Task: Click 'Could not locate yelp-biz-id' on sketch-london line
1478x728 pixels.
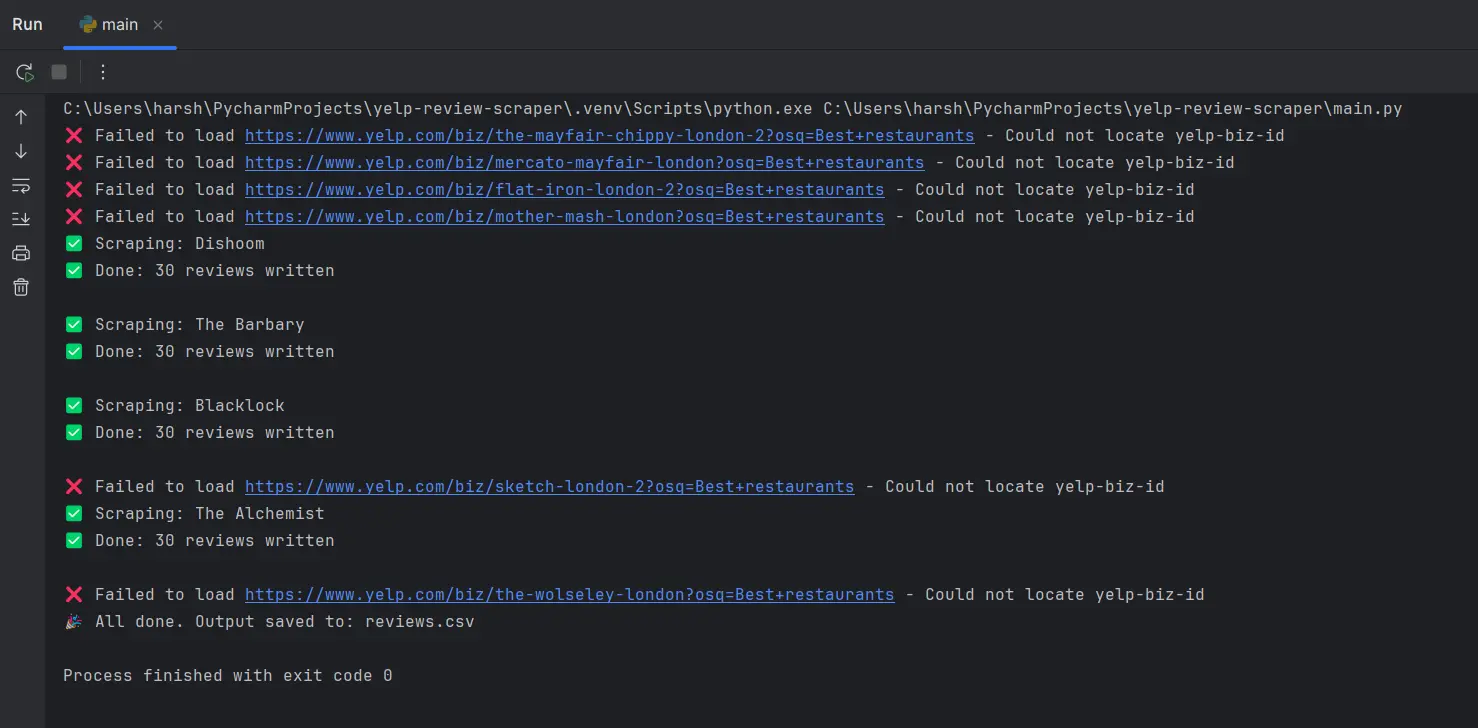Action: (x=1024, y=486)
